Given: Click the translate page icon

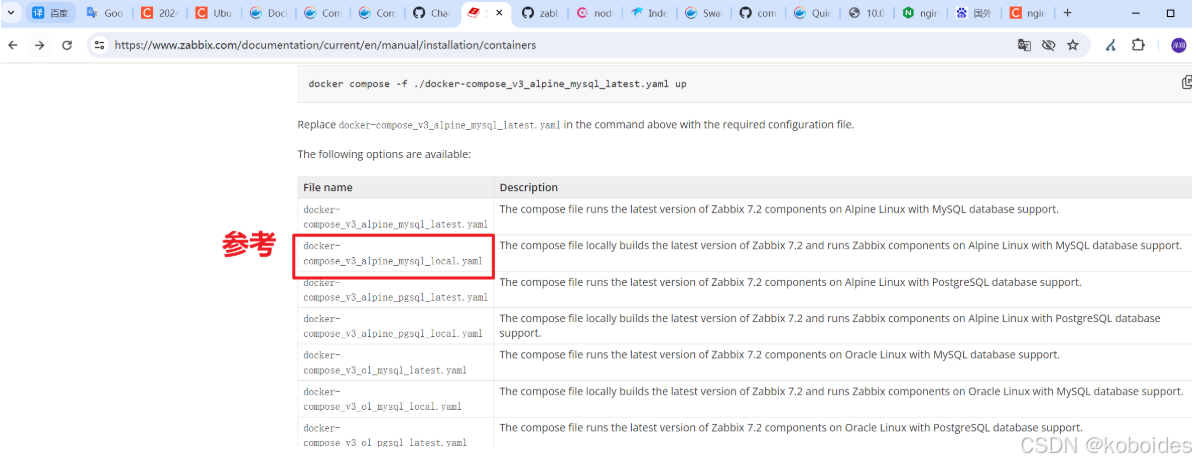Looking at the screenshot, I should [x=1024, y=45].
